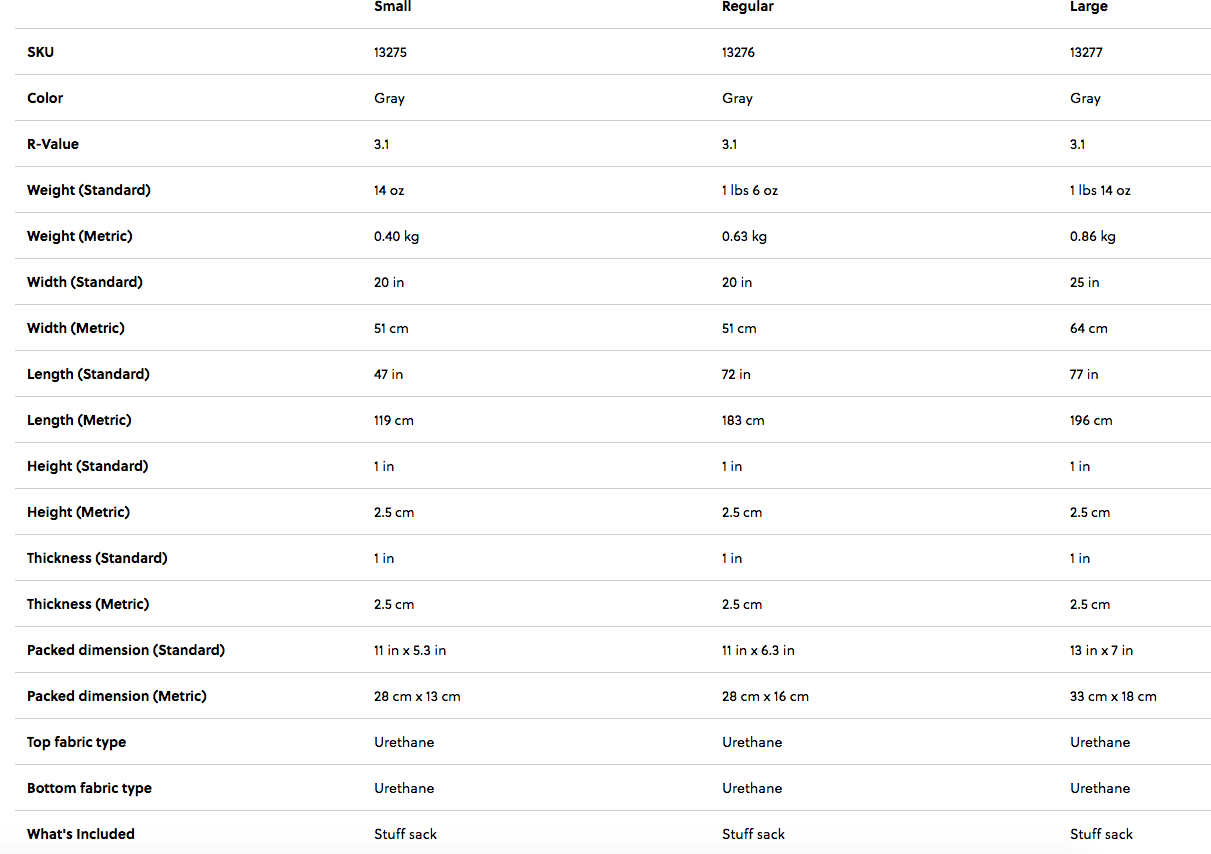Viewport: 1211px width, 854px height.
Task: Click the 1 lbs 14 oz weight
Action: (1100, 190)
